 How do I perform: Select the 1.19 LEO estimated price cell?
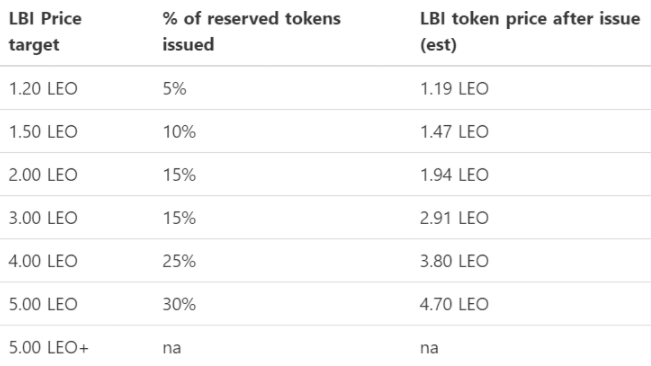point(454,89)
